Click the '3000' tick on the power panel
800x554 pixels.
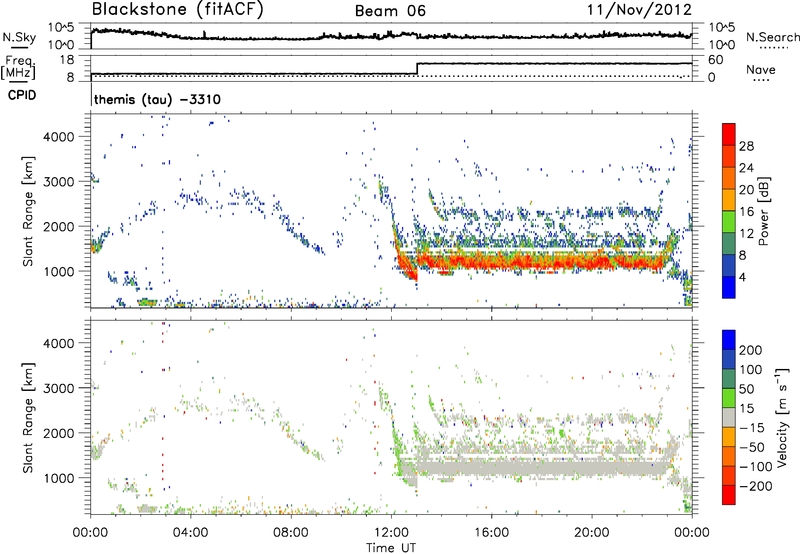(59, 182)
